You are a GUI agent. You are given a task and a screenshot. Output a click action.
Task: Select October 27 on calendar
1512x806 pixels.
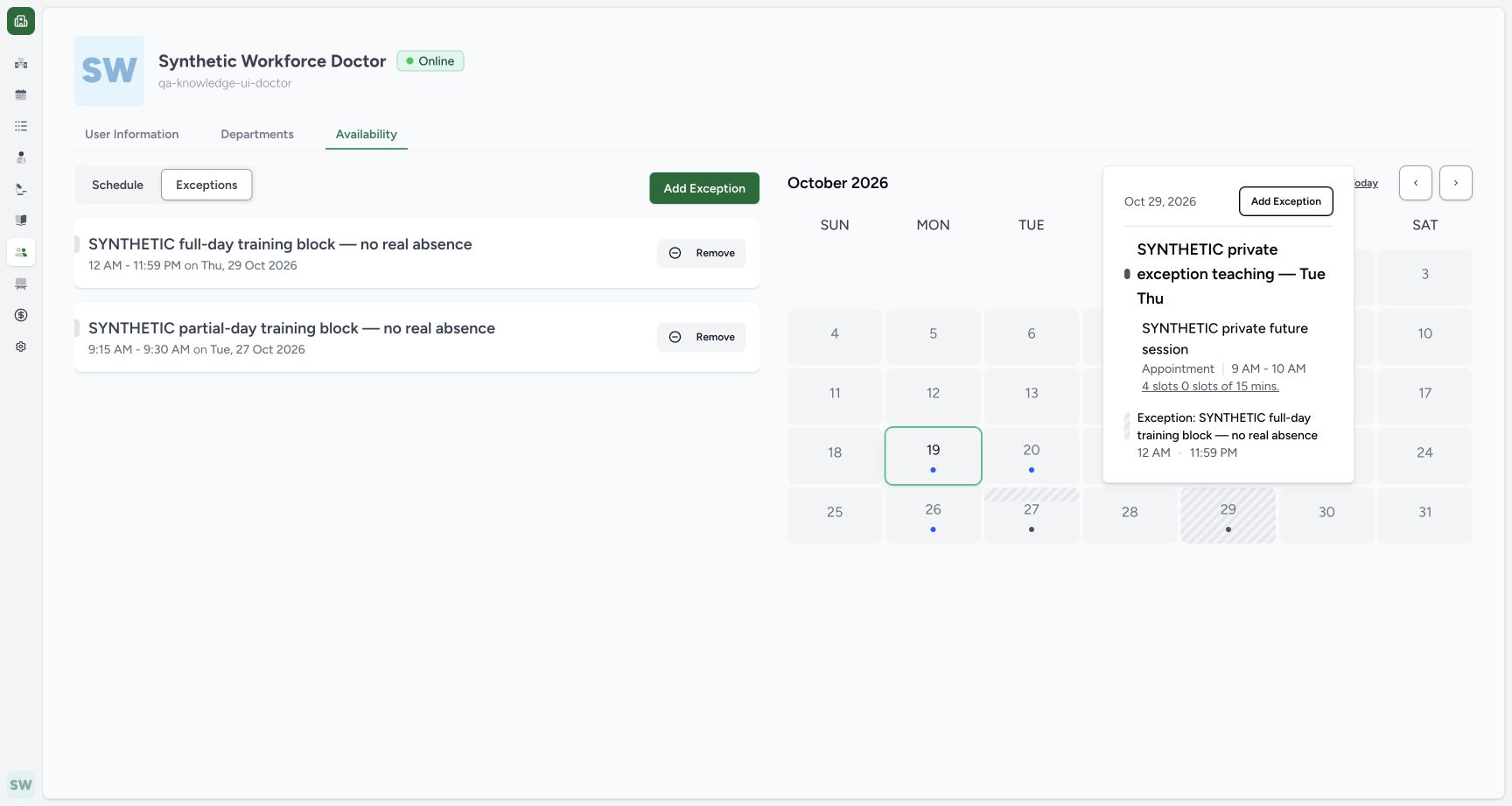1032,515
